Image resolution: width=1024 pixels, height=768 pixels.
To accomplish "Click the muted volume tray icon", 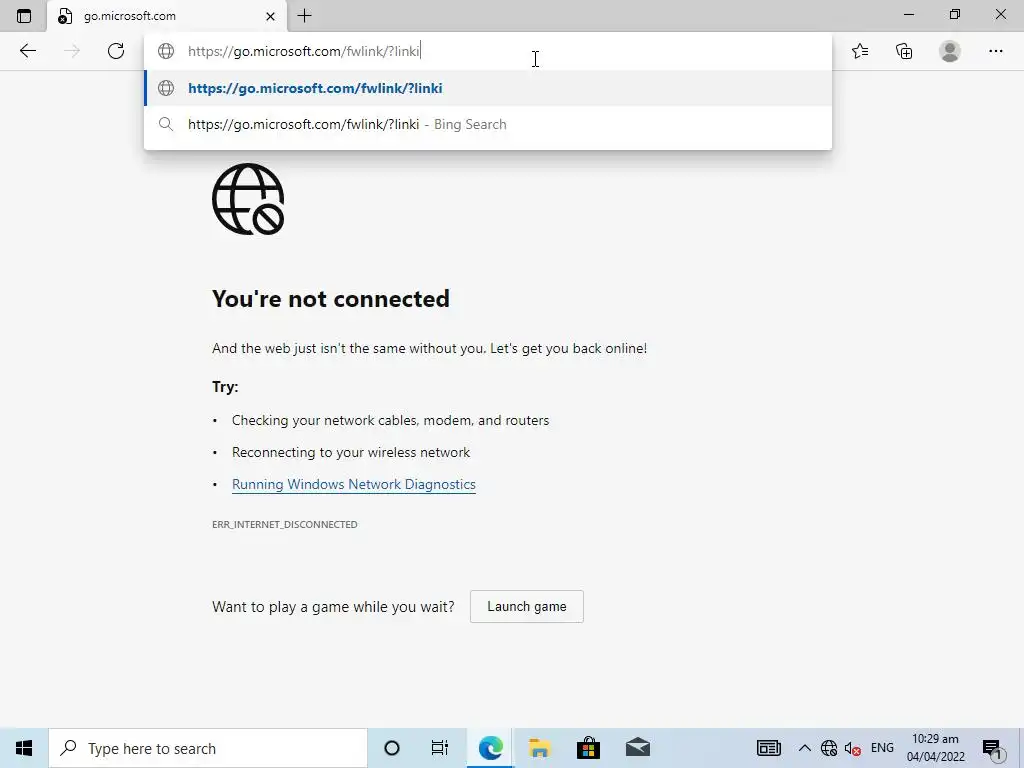I will click(x=852, y=748).
